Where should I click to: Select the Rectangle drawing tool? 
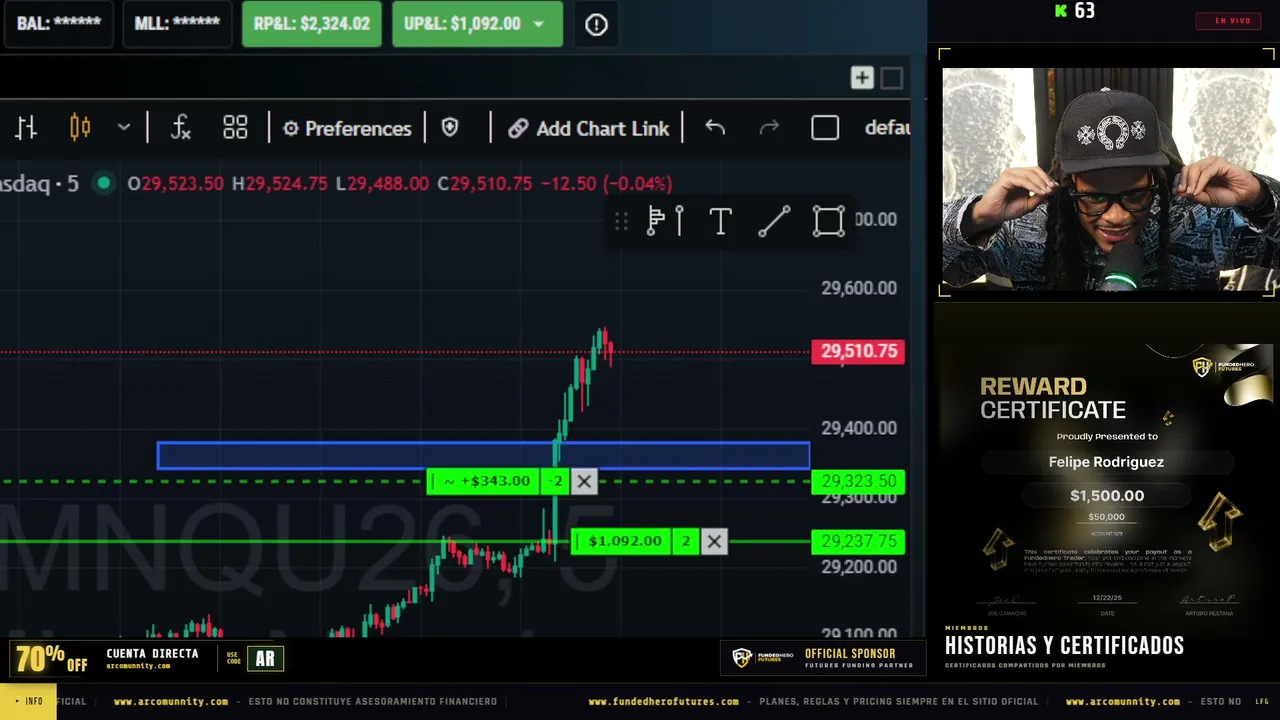[828, 221]
